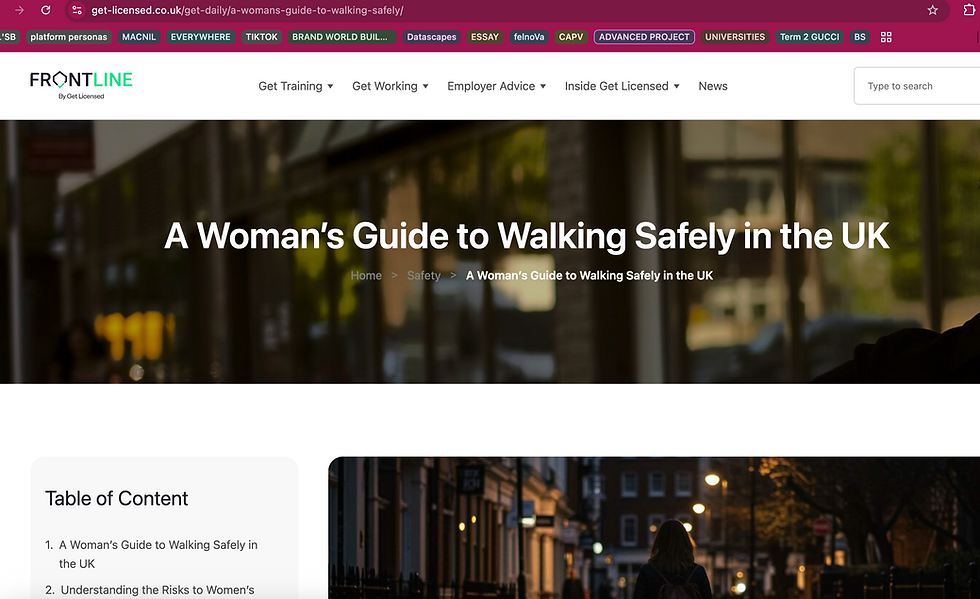Expand the Inside Get Licensed dropdown
980x599 pixels.
coord(622,86)
